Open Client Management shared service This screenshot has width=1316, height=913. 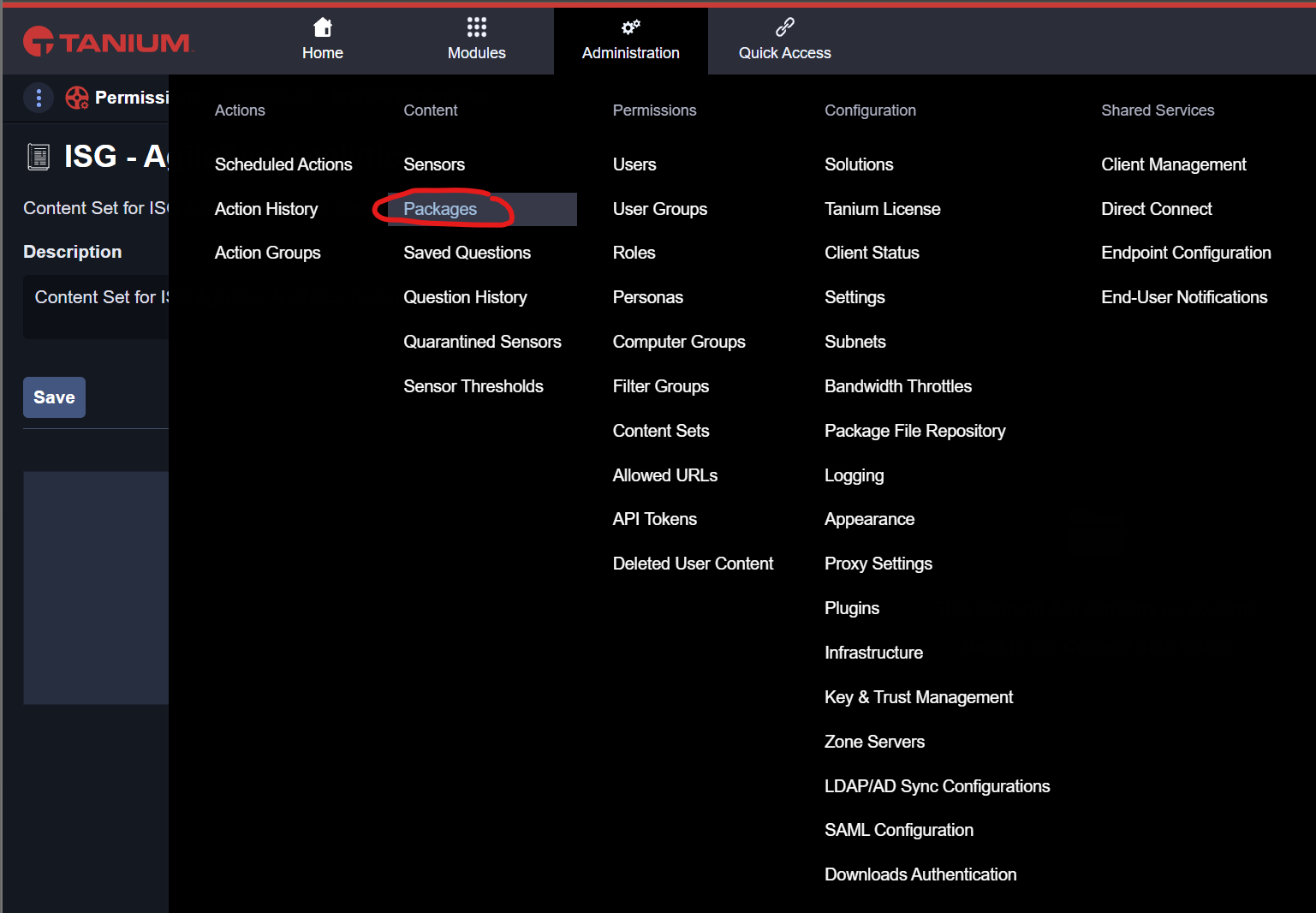tap(1174, 164)
